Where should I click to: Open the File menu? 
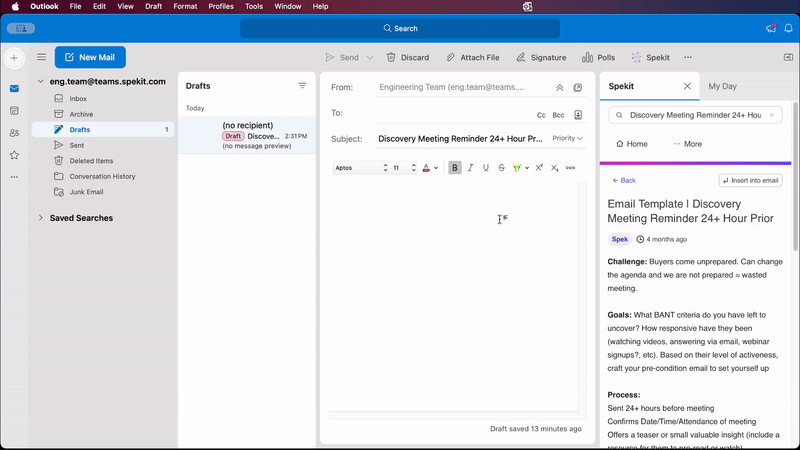(x=75, y=6)
